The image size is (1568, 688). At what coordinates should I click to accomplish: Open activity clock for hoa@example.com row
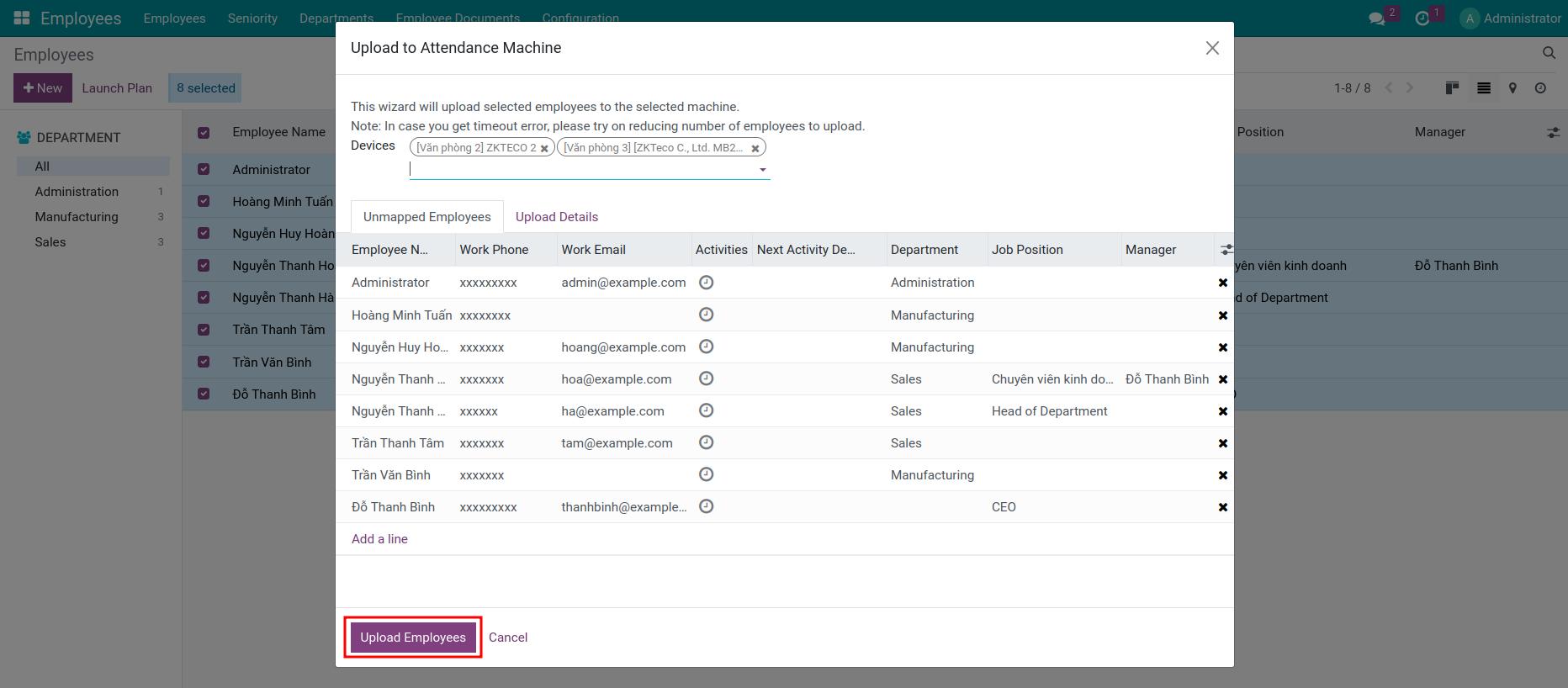tap(707, 378)
